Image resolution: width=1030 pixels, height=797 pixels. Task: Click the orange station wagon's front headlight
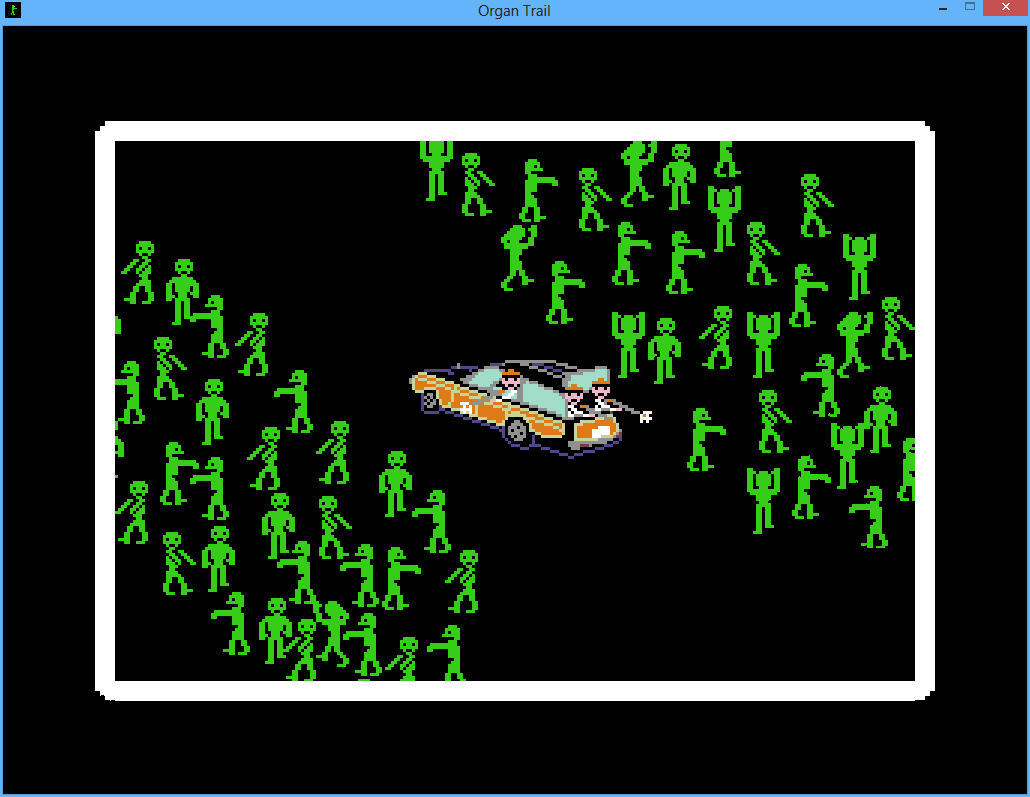point(602,432)
